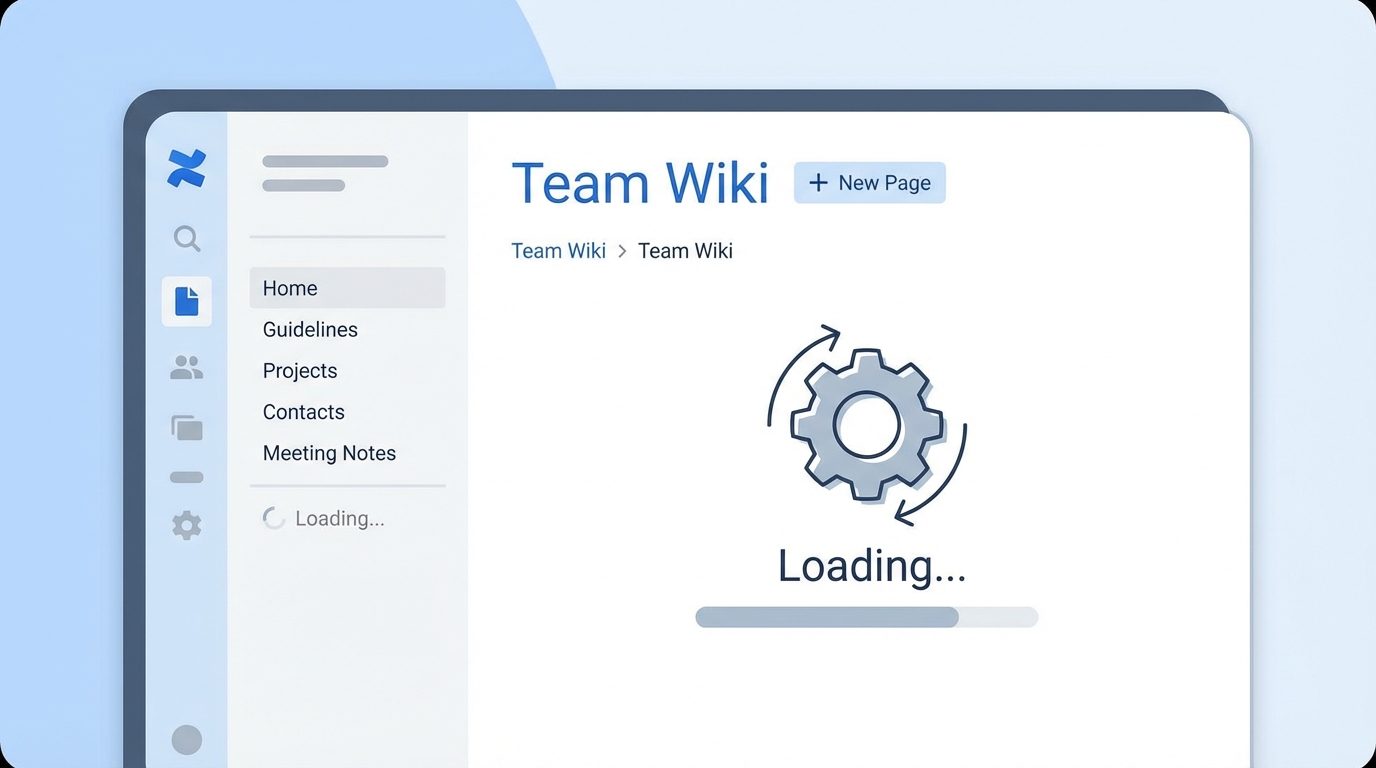Image resolution: width=1376 pixels, height=768 pixels.
Task: Click the dark Team Wiki breadcrumb after the chevron
Action: pyautogui.click(x=685, y=251)
